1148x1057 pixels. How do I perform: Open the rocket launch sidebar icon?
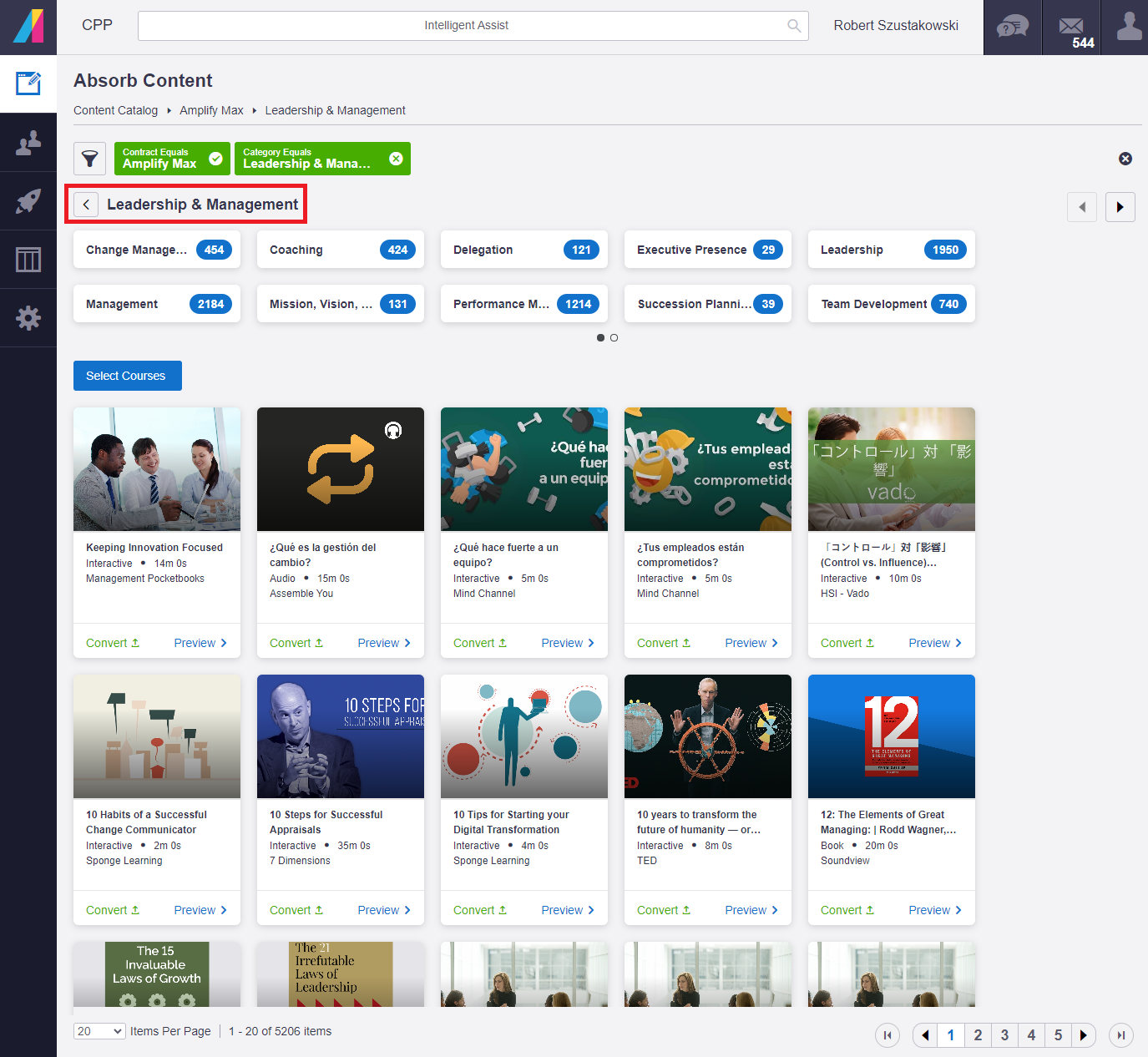click(28, 201)
